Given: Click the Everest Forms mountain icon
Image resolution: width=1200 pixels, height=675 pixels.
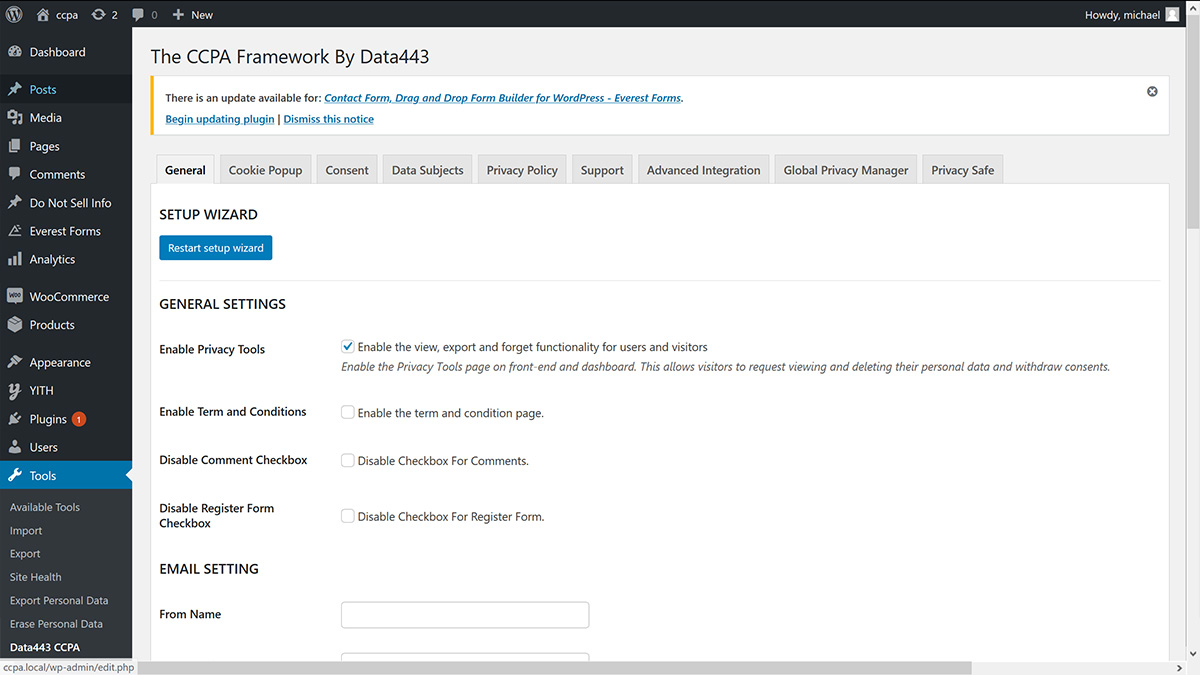Looking at the screenshot, I should coord(15,231).
